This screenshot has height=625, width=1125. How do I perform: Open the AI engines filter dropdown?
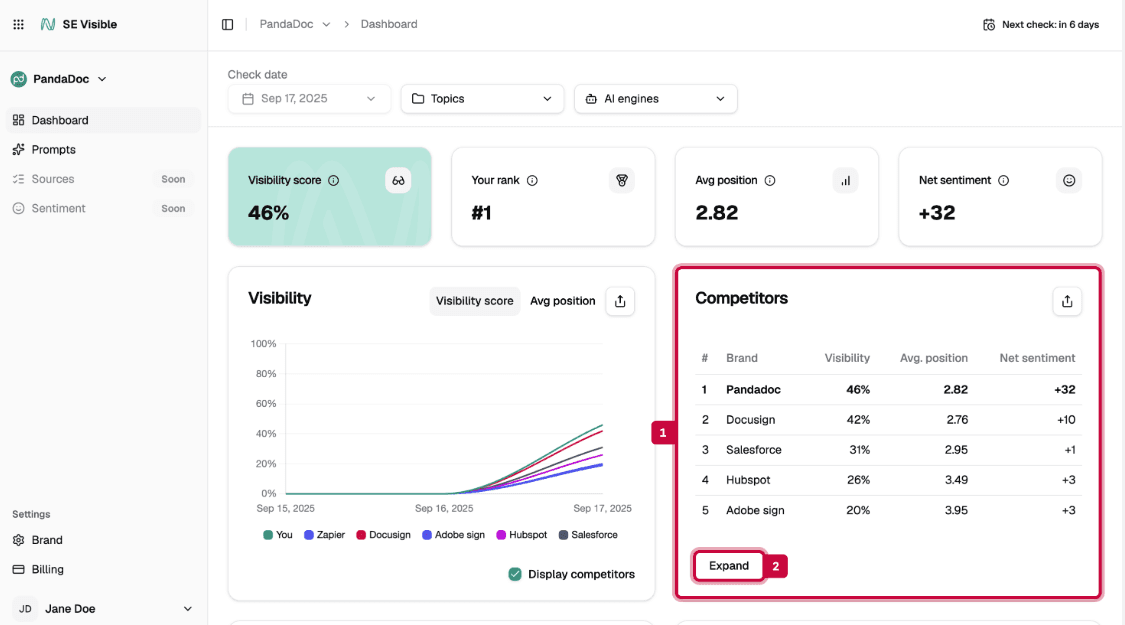pos(656,98)
